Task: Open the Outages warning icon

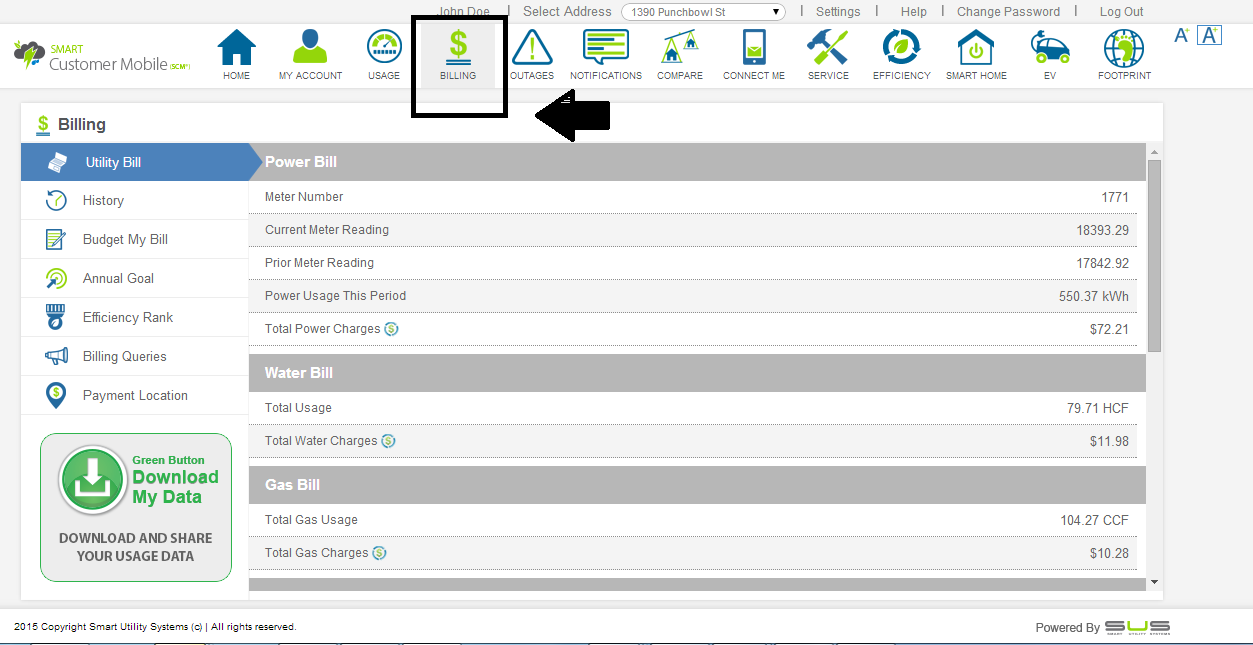Action: tap(532, 54)
